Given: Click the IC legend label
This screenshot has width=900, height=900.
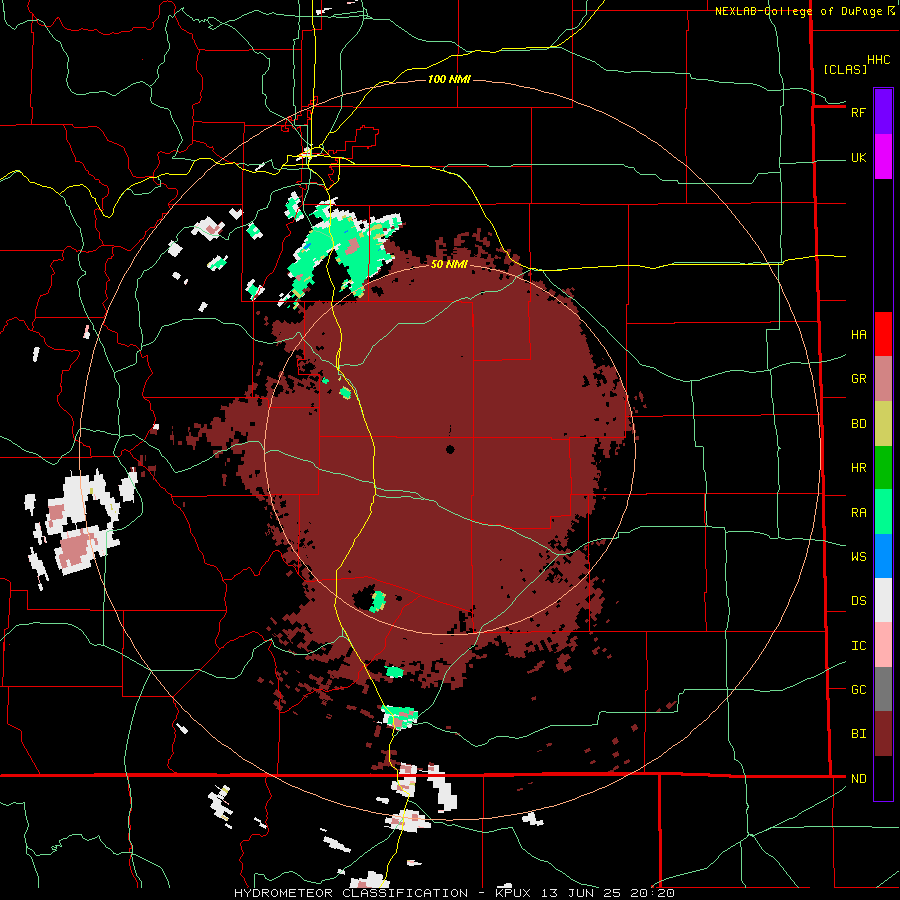Looking at the screenshot, I should click(858, 646).
